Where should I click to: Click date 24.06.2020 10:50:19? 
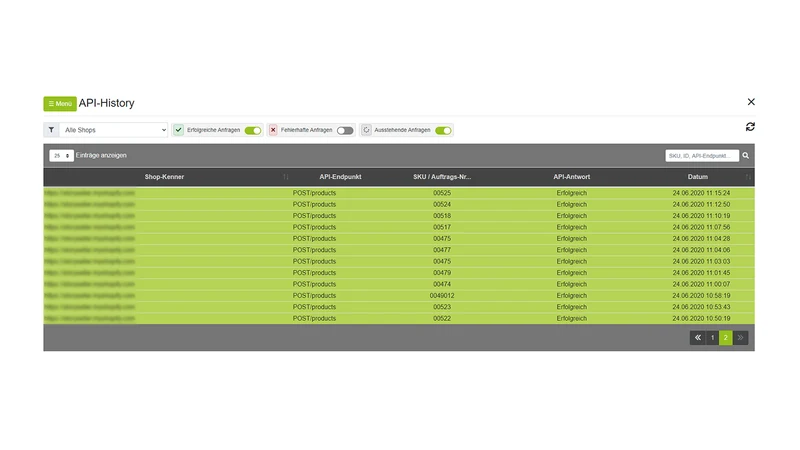click(701, 318)
